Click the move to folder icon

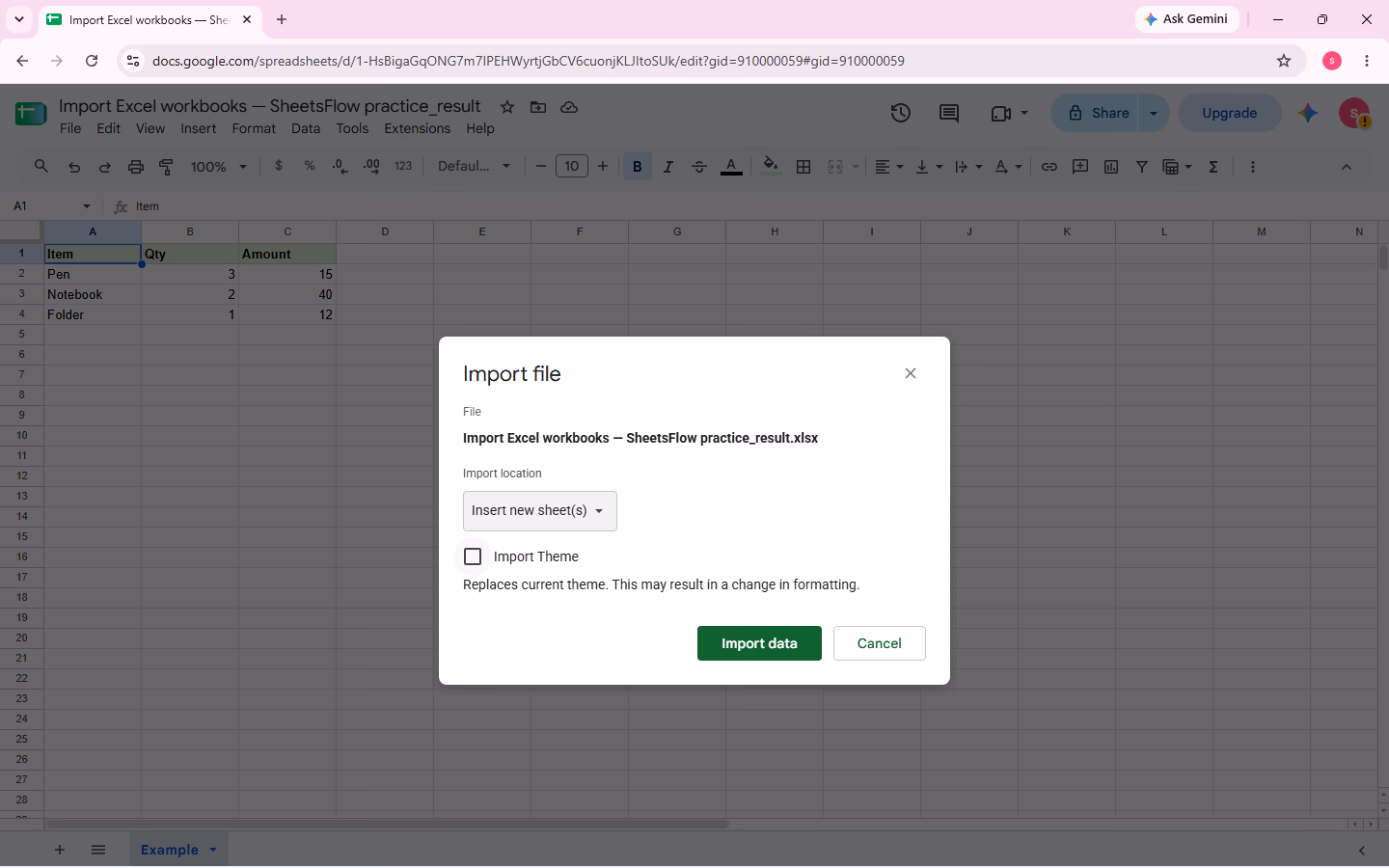(538, 107)
